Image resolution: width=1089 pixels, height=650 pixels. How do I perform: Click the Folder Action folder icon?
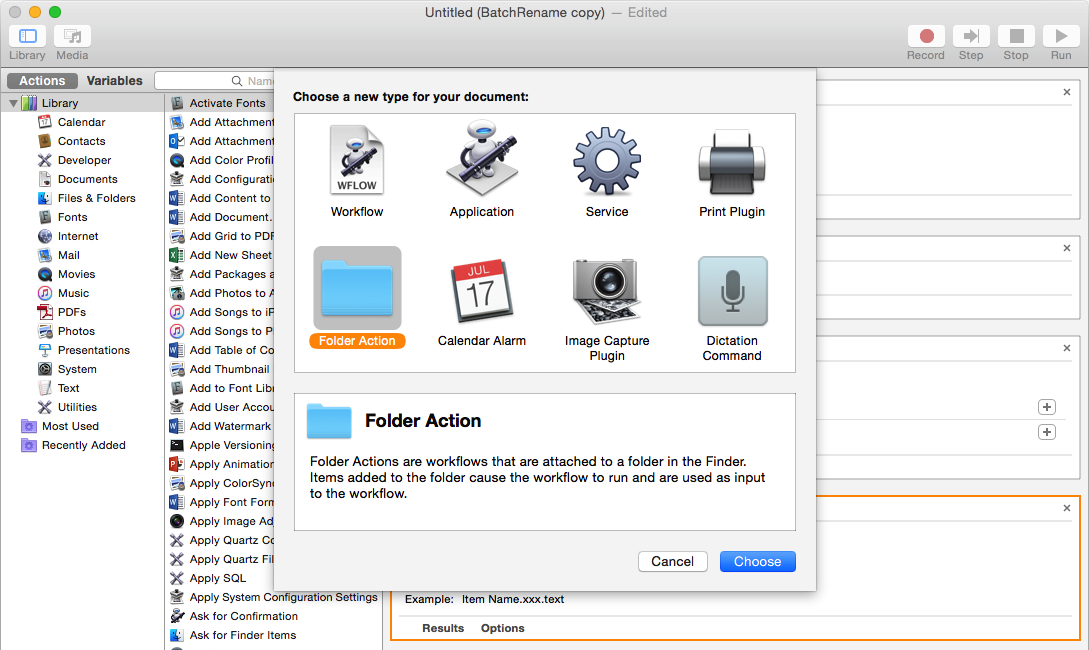coord(357,289)
